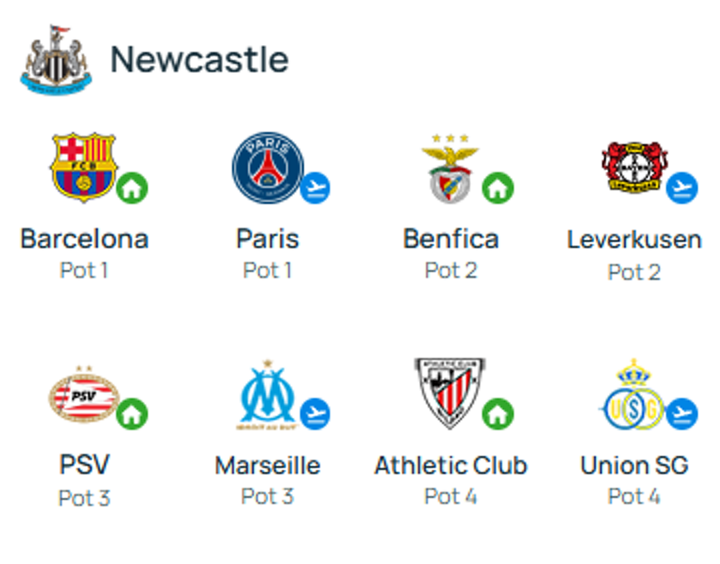Click the green home icon beside Barcelona
This screenshot has height=564, width=720.
click(x=132, y=187)
